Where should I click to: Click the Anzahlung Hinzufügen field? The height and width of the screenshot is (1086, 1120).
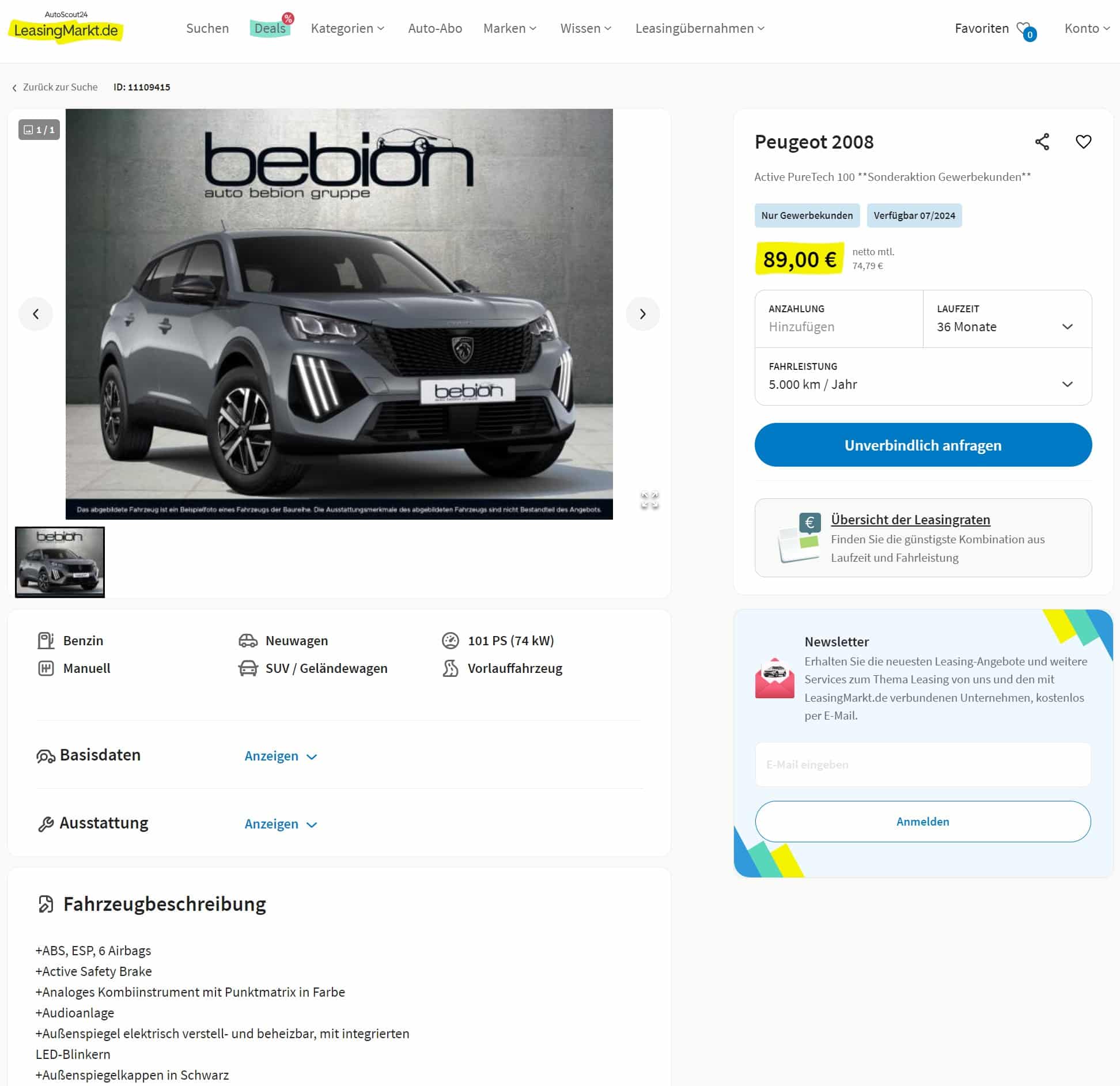pyautogui.click(x=839, y=319)
